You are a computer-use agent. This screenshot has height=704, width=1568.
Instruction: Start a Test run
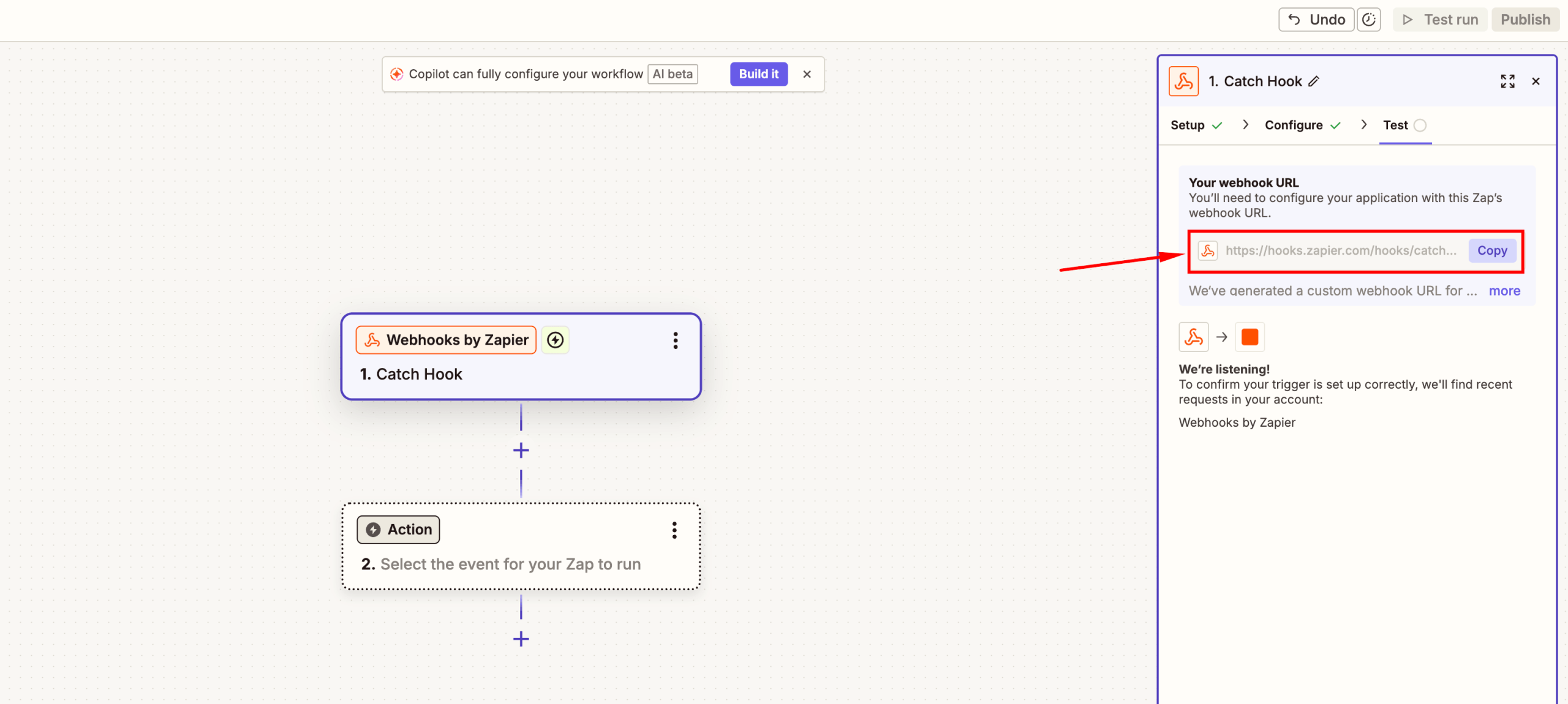coord(1440,20)
